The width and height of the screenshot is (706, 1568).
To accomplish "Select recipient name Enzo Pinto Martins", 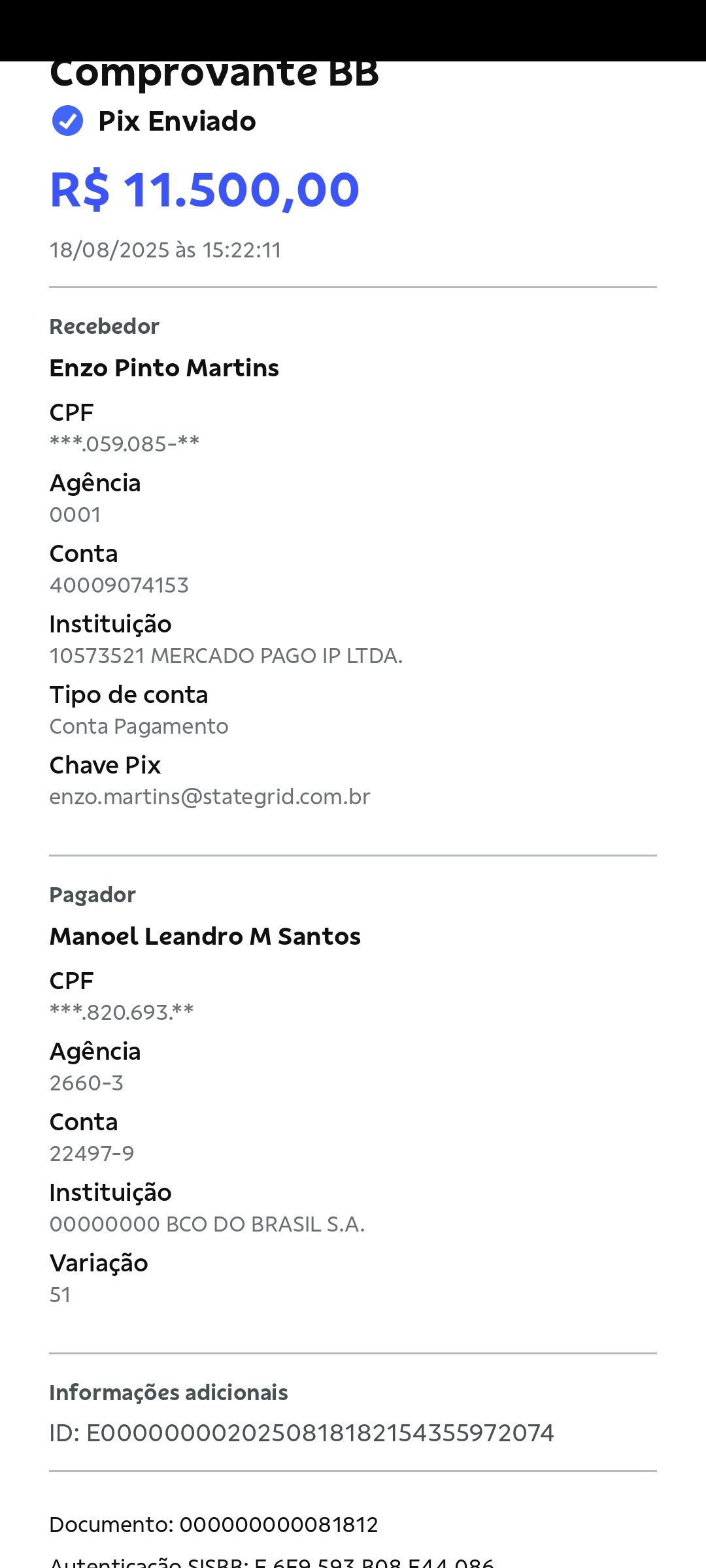I will tap(164, 368).
